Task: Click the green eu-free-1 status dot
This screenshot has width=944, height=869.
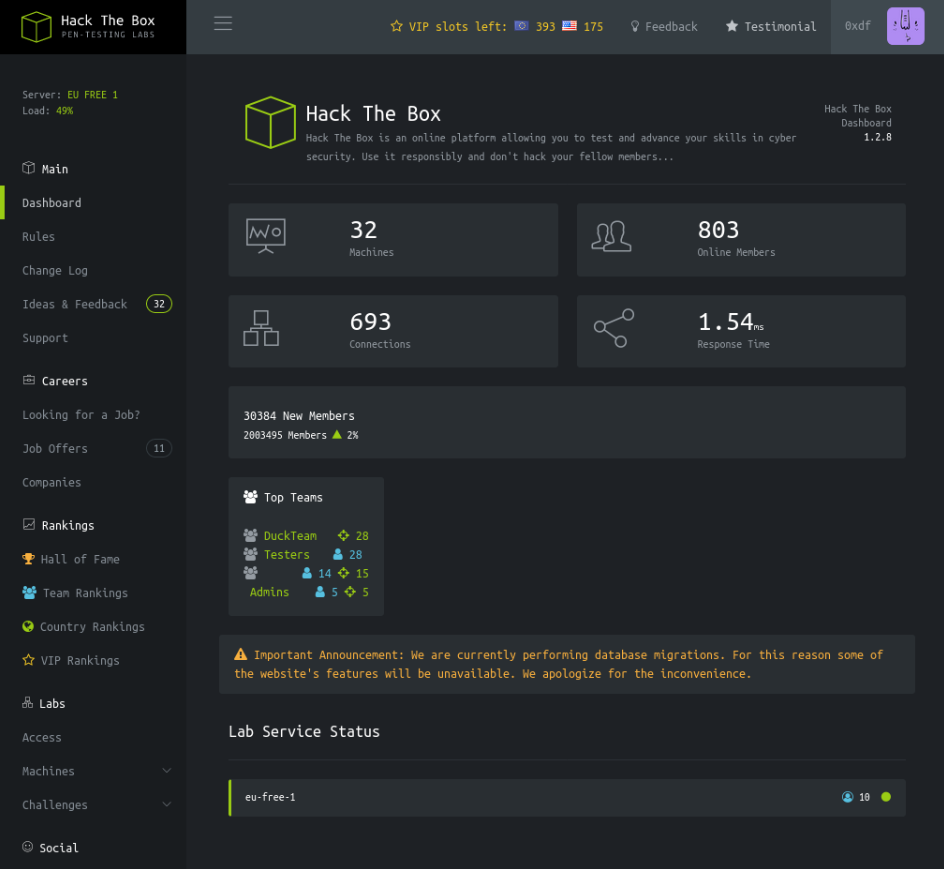Action: tap(886, 797)
